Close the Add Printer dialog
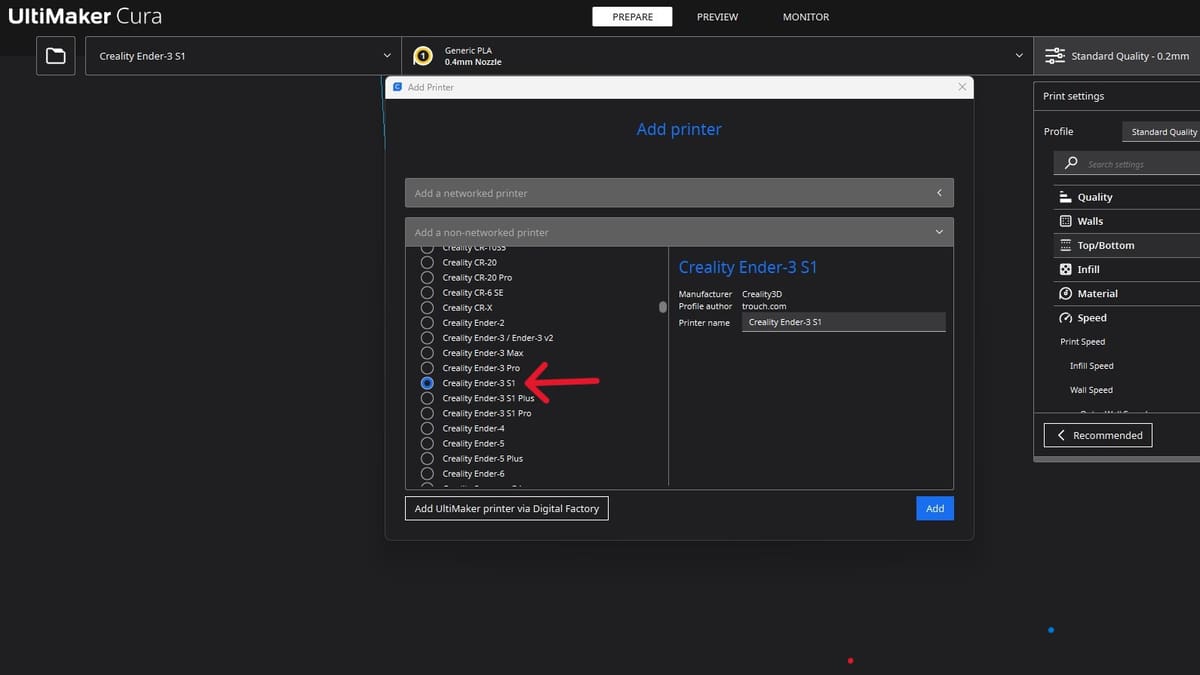 pos(962,87)
